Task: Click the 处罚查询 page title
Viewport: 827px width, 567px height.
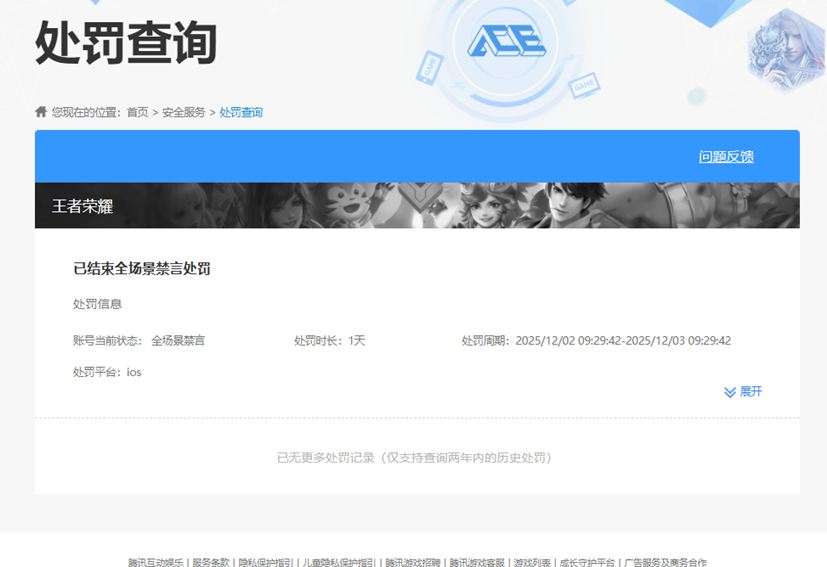Action: pyautogui.click(x=126, y=42)
